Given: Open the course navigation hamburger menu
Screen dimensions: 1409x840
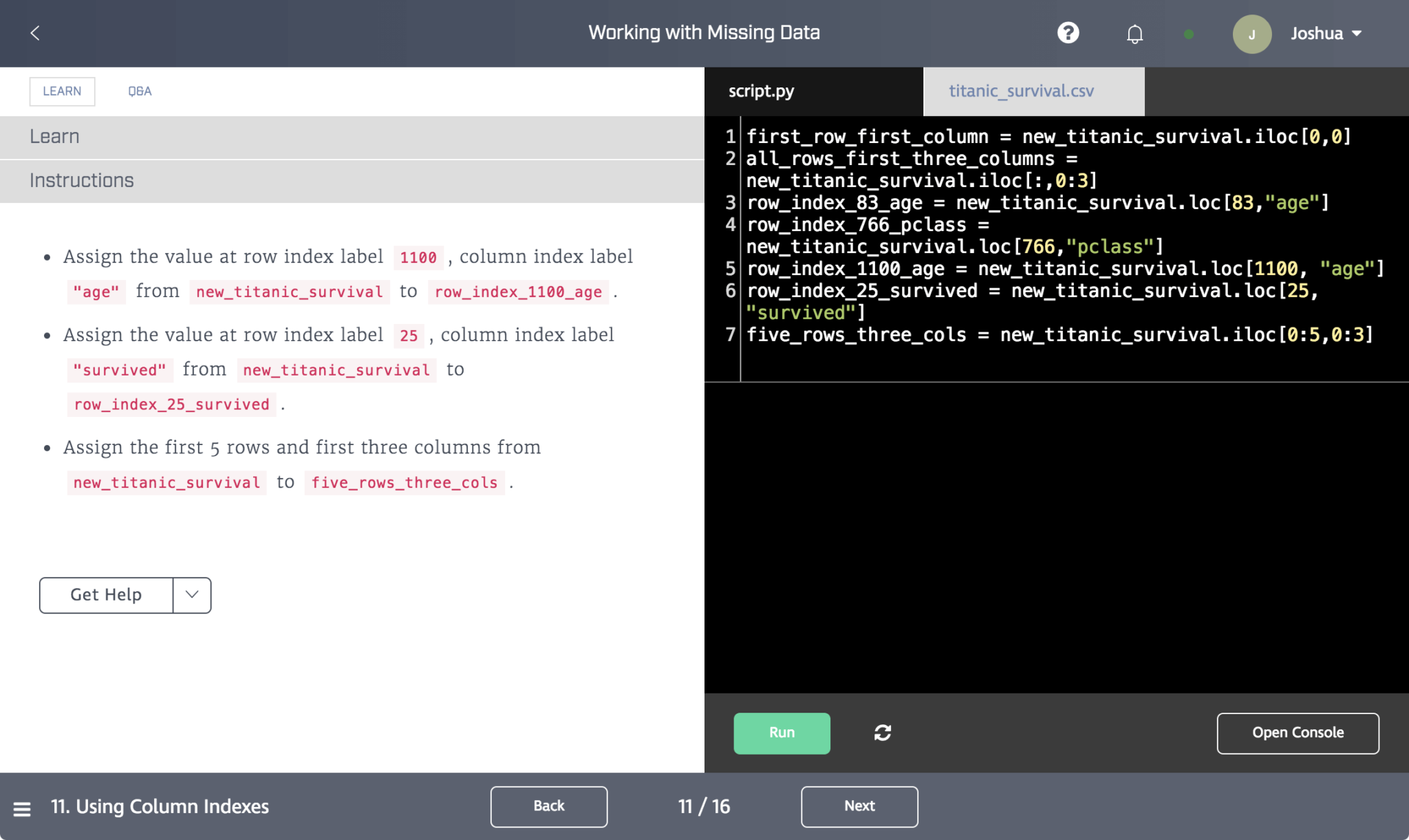Looking at the screenshot, I should click(23, 808).
